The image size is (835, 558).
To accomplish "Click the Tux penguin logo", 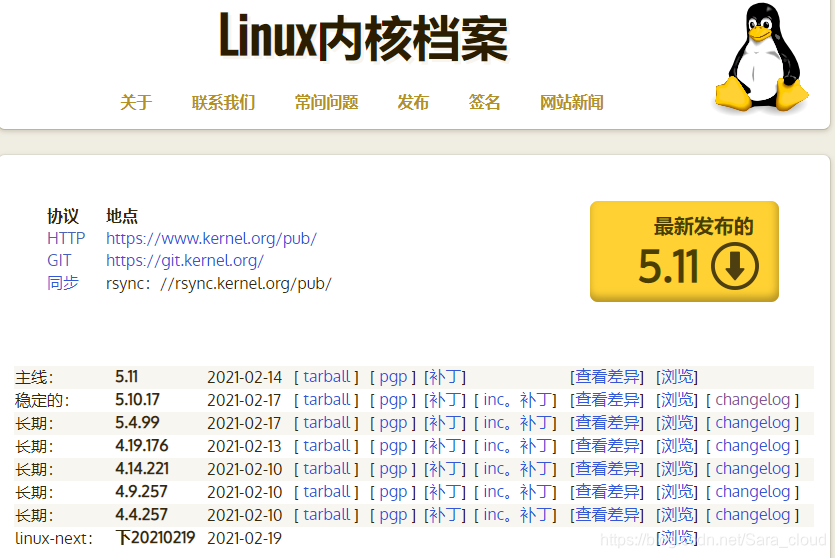I will pyautogui.click(x=761, y=58).
